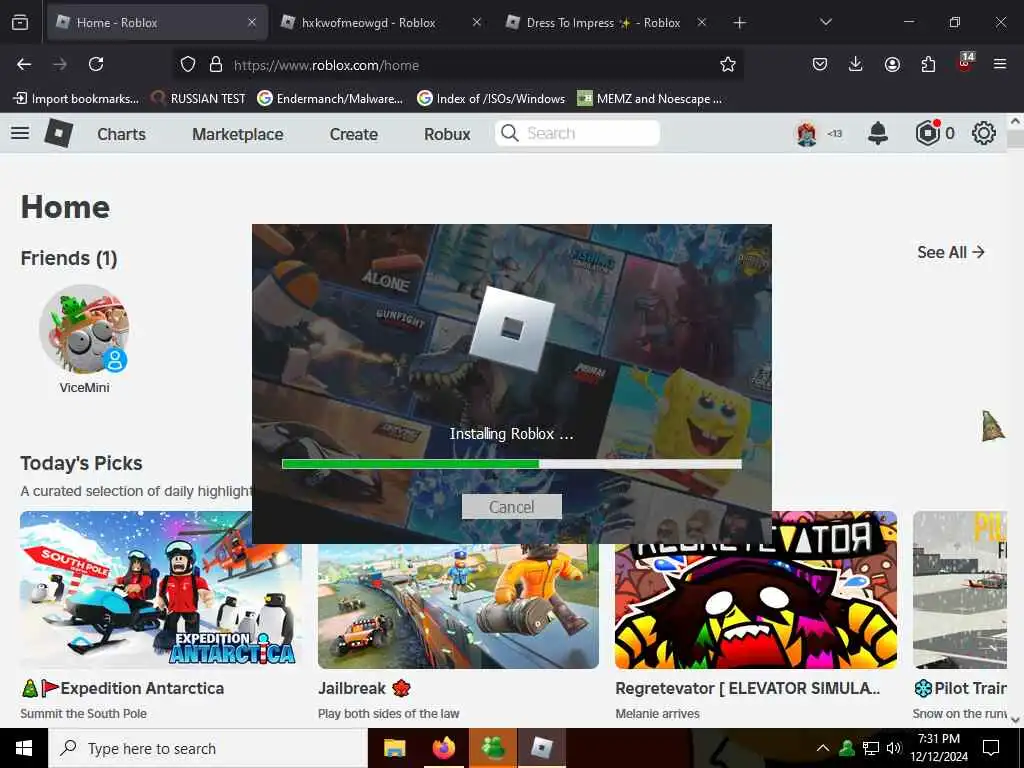Show hidden system tray icons
The image size is (1024, 768).
pyautogui.click(x=823, y=748)
